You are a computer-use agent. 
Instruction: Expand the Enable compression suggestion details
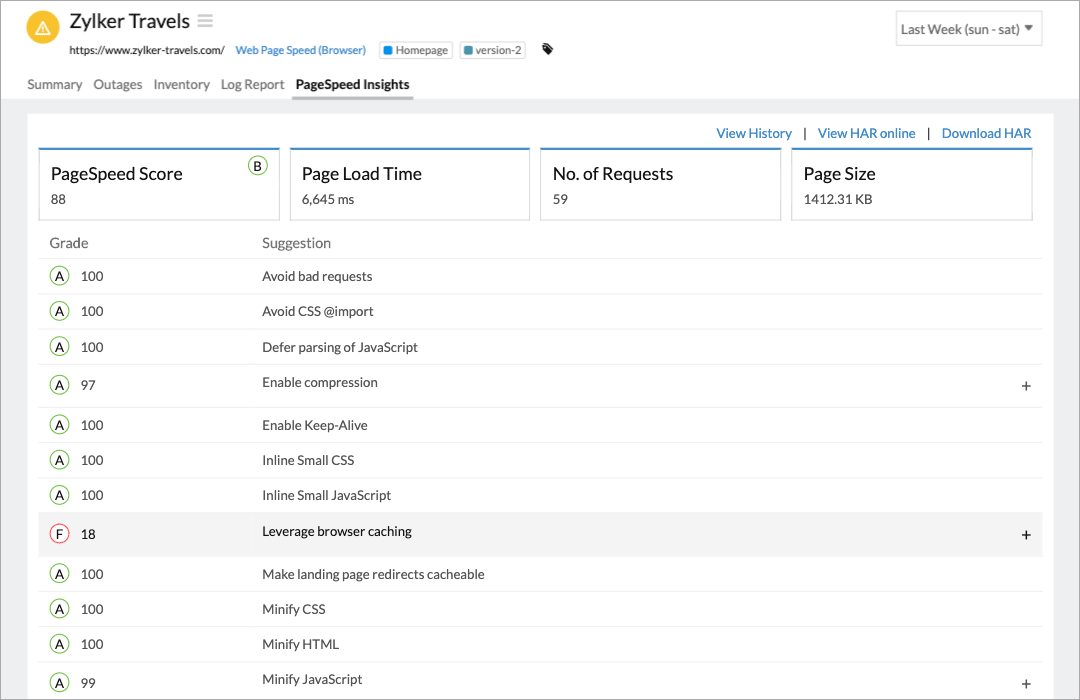click(x=1026, y=385)
